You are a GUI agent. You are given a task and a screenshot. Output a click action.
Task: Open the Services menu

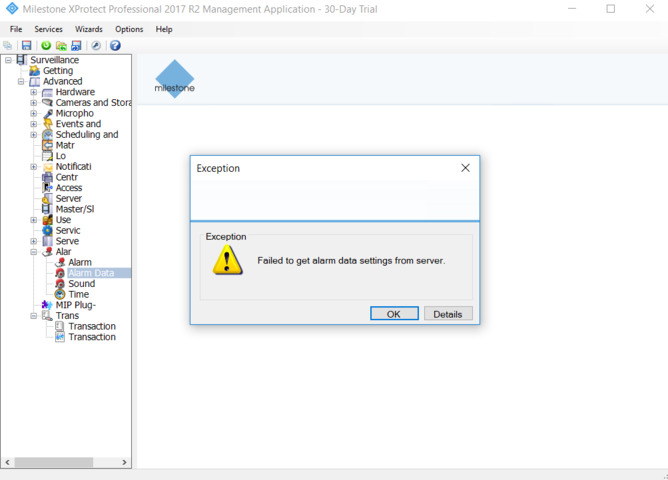[48, 29]
